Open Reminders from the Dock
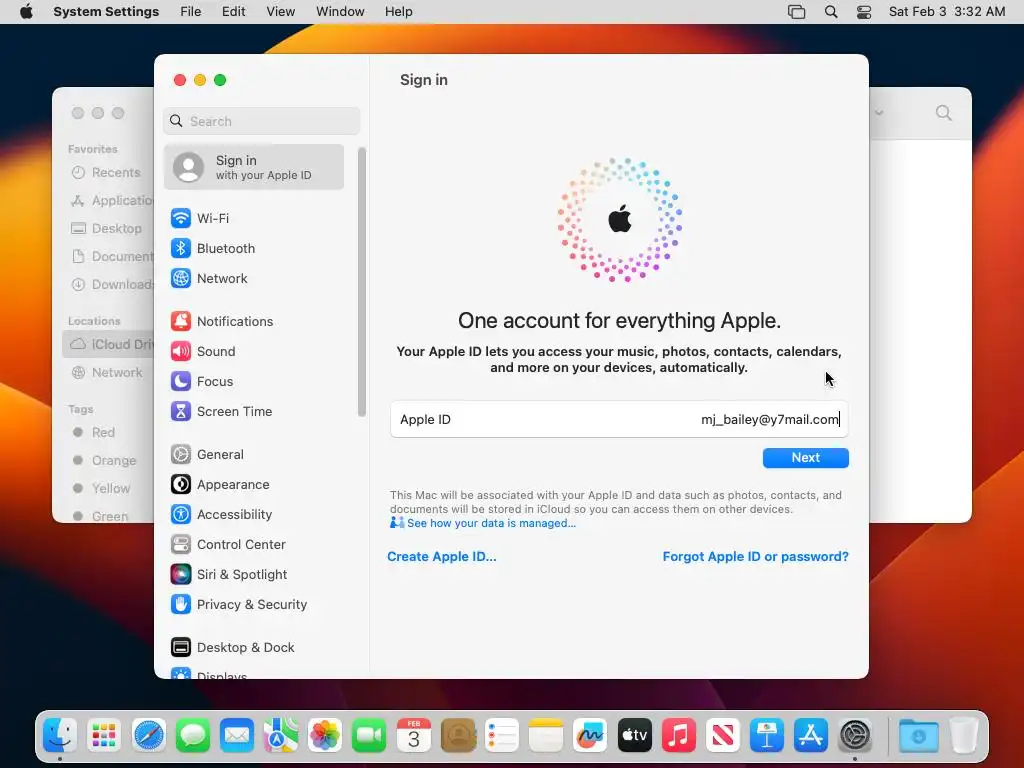Viewport: 1024px width, 768px height. (502, 736)
